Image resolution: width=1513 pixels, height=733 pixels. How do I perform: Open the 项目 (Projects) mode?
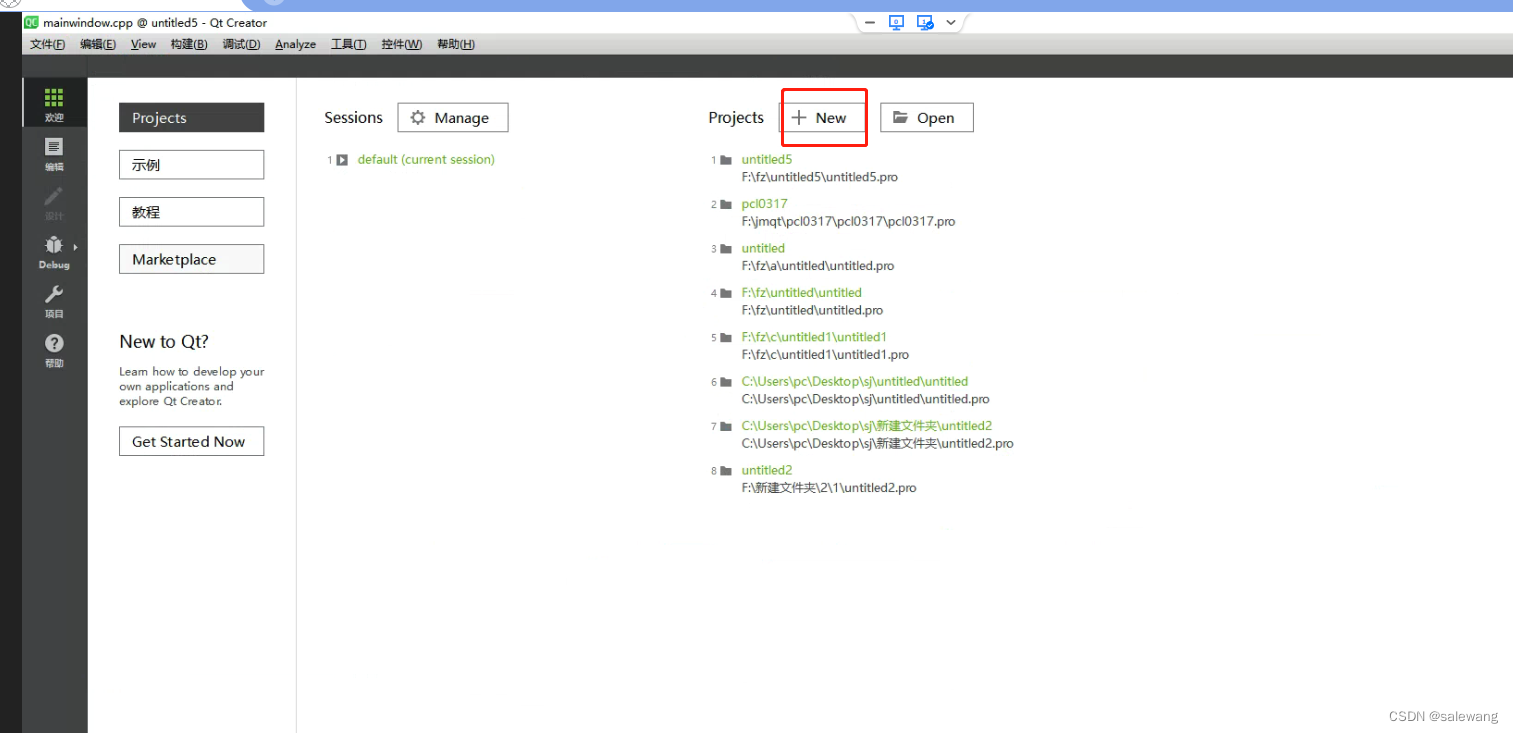pyautogui.click(x=54, y=301)
